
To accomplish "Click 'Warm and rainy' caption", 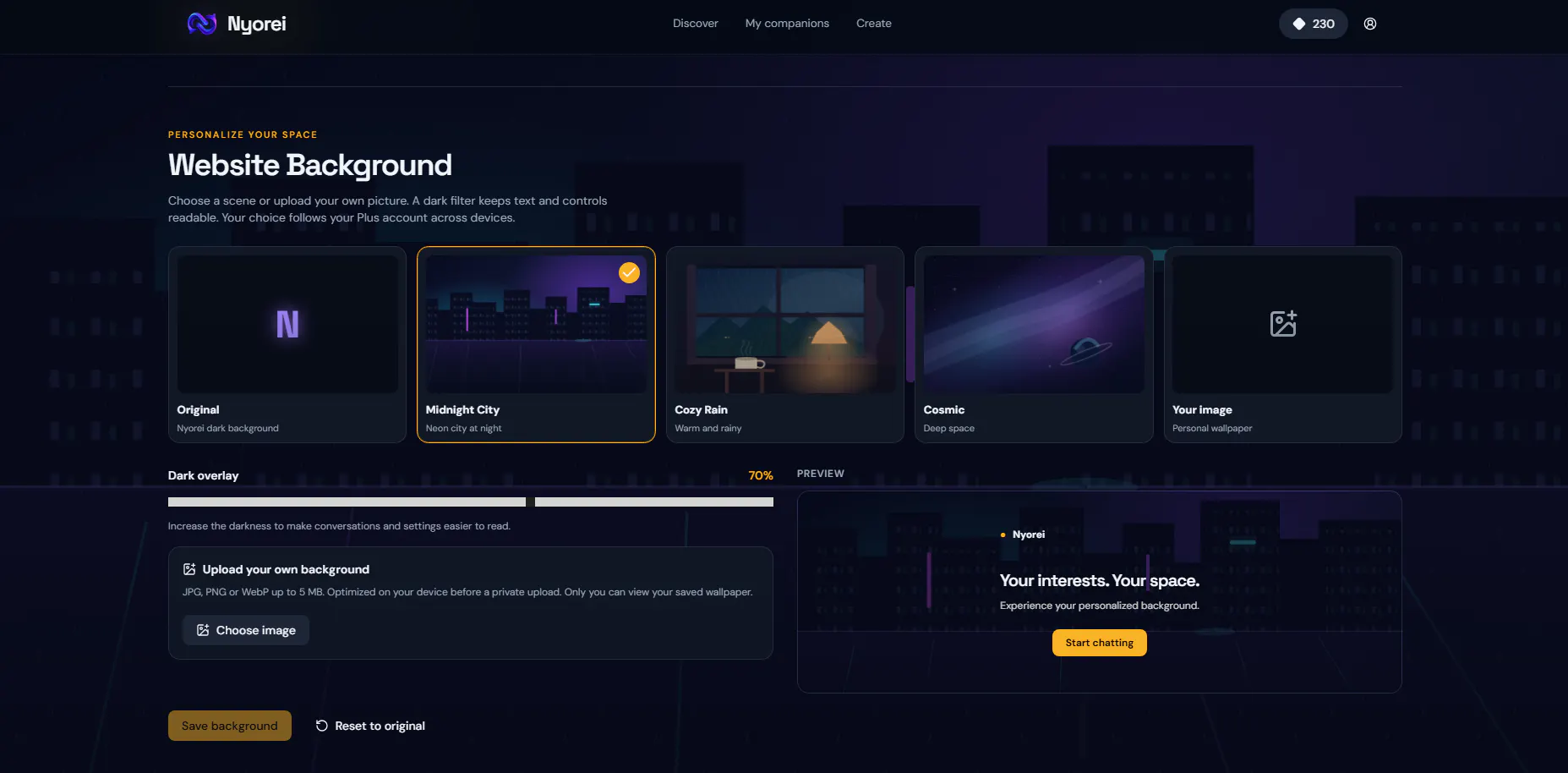I will coord(708,428).
